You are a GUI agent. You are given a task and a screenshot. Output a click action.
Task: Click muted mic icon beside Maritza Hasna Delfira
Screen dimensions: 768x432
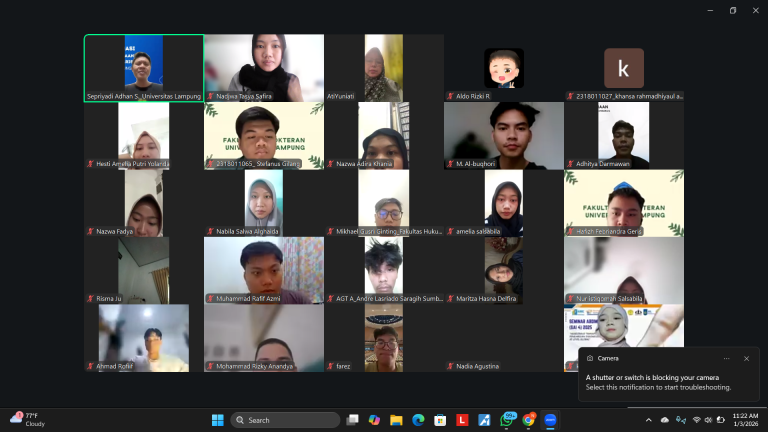[450, 299]
